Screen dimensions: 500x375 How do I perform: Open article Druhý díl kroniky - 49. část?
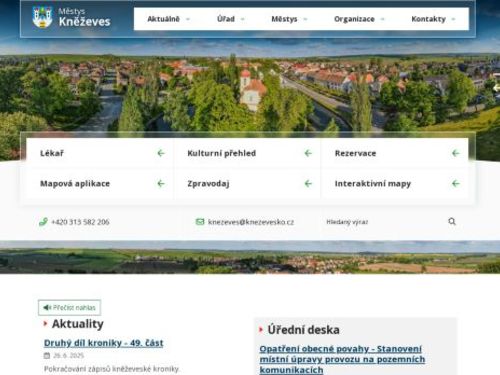pos(104,343)
